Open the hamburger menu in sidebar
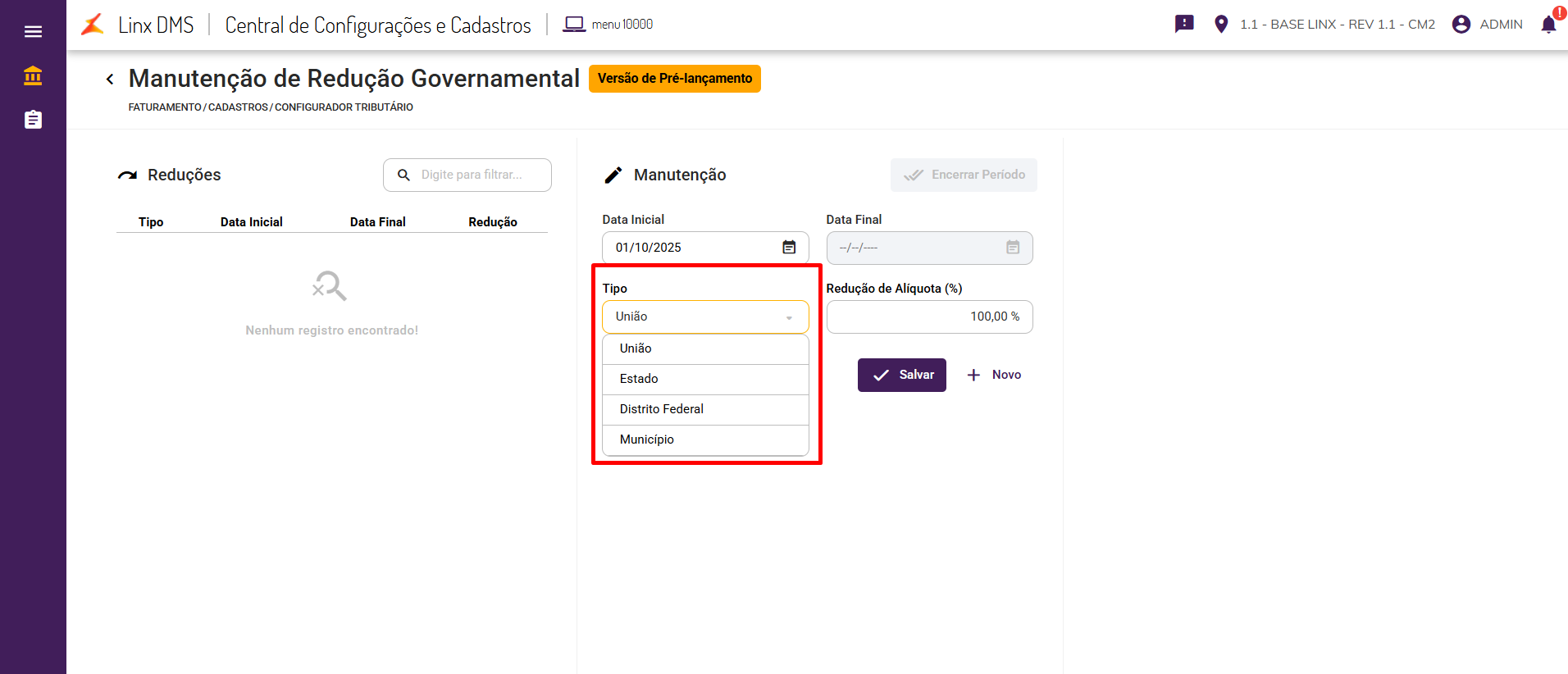 coord(33,32)
